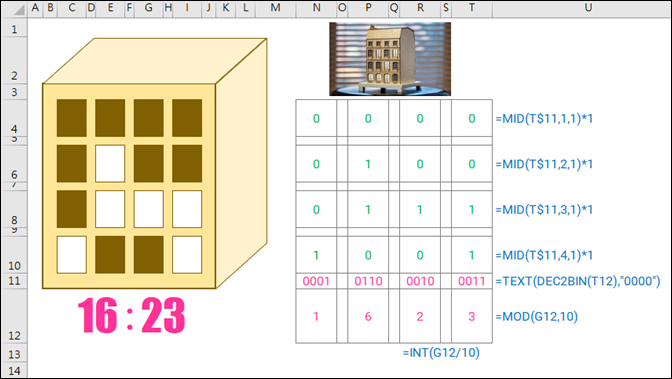Viewport: 672px width, 379px height.
Task: Select green 0 in column N row 4
Action: 316,118
